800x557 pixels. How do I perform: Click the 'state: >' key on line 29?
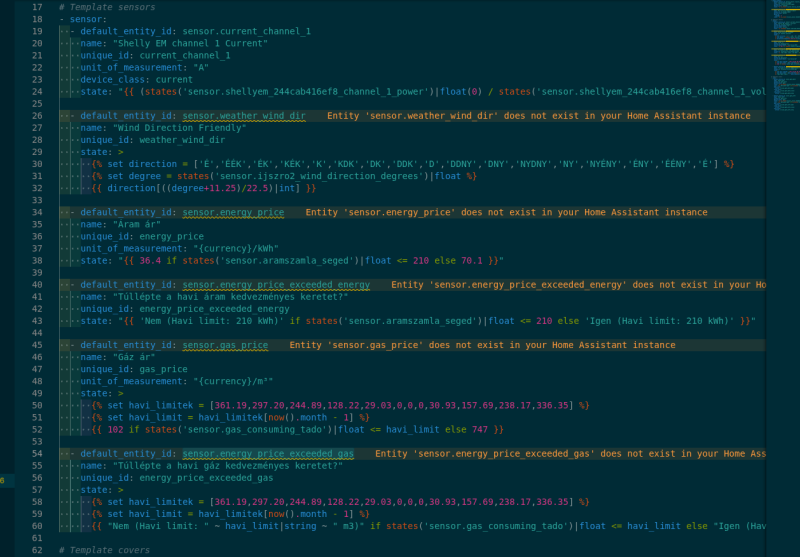tap(102, 152)
